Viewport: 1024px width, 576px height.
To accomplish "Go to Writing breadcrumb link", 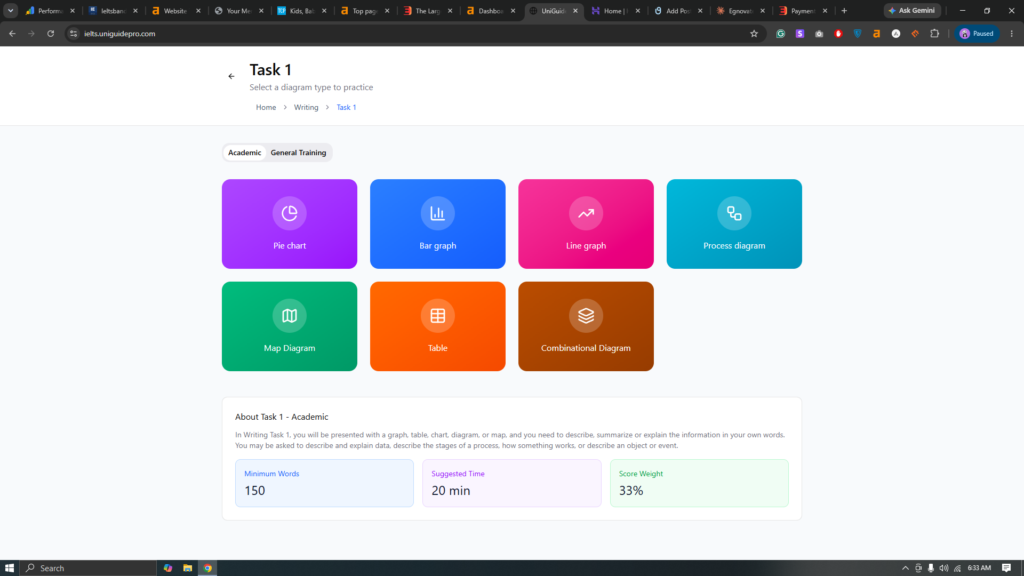I will [306, 107].
